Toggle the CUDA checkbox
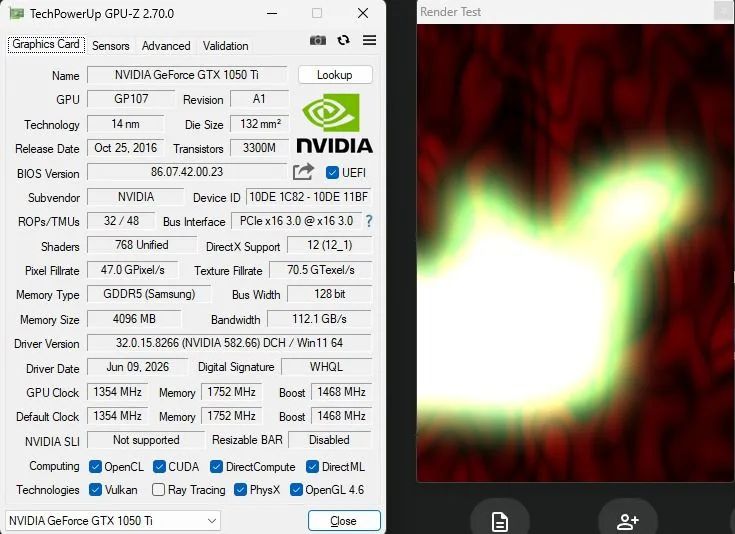 [x=159, y=466]
